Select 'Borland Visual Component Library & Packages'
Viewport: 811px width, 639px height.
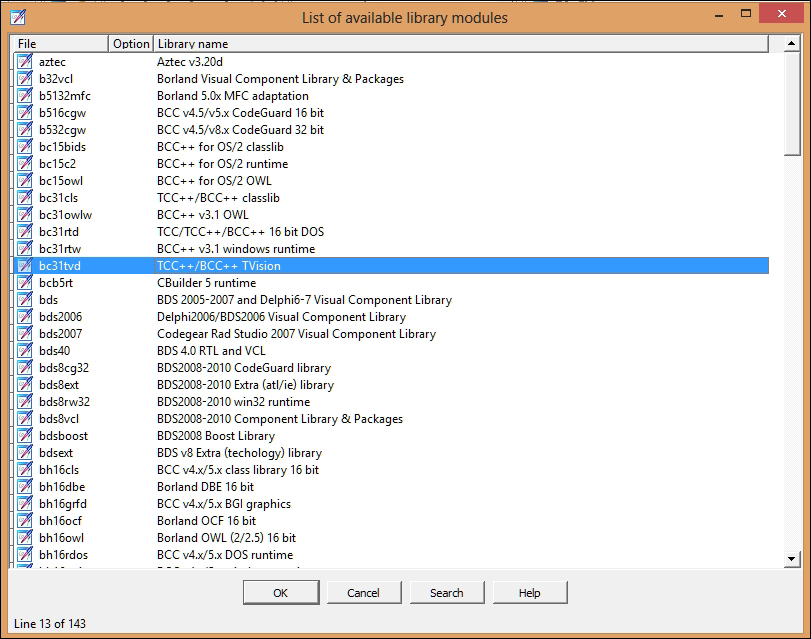280,79
